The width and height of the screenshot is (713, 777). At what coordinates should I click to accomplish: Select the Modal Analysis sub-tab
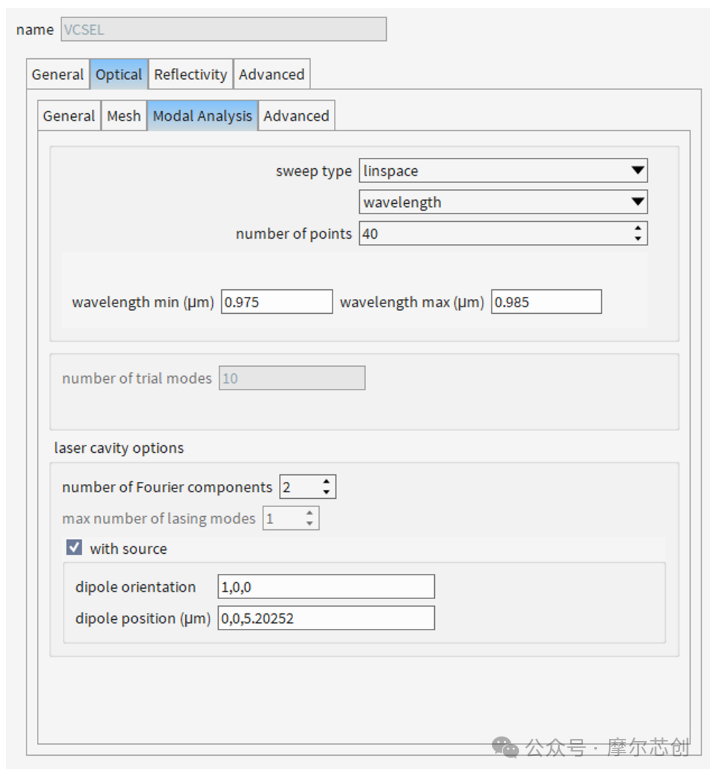tap(202, 116)
